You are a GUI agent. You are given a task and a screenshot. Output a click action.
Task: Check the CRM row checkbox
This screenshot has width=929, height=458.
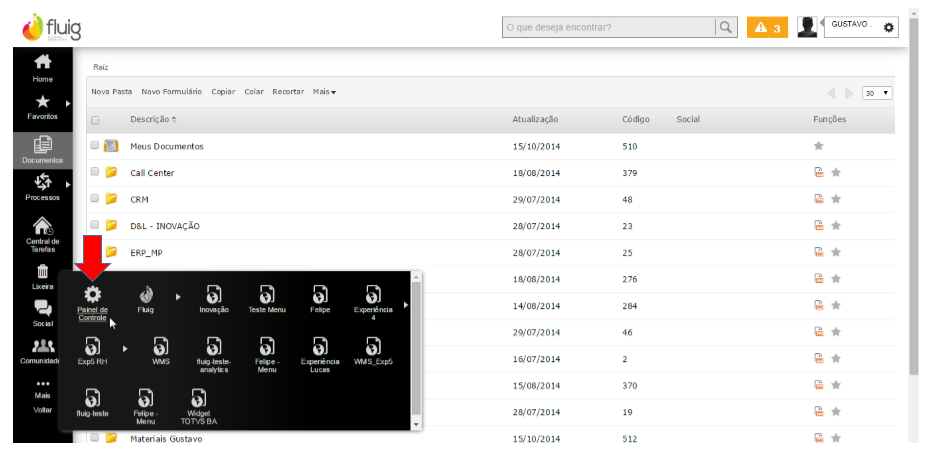95,198
